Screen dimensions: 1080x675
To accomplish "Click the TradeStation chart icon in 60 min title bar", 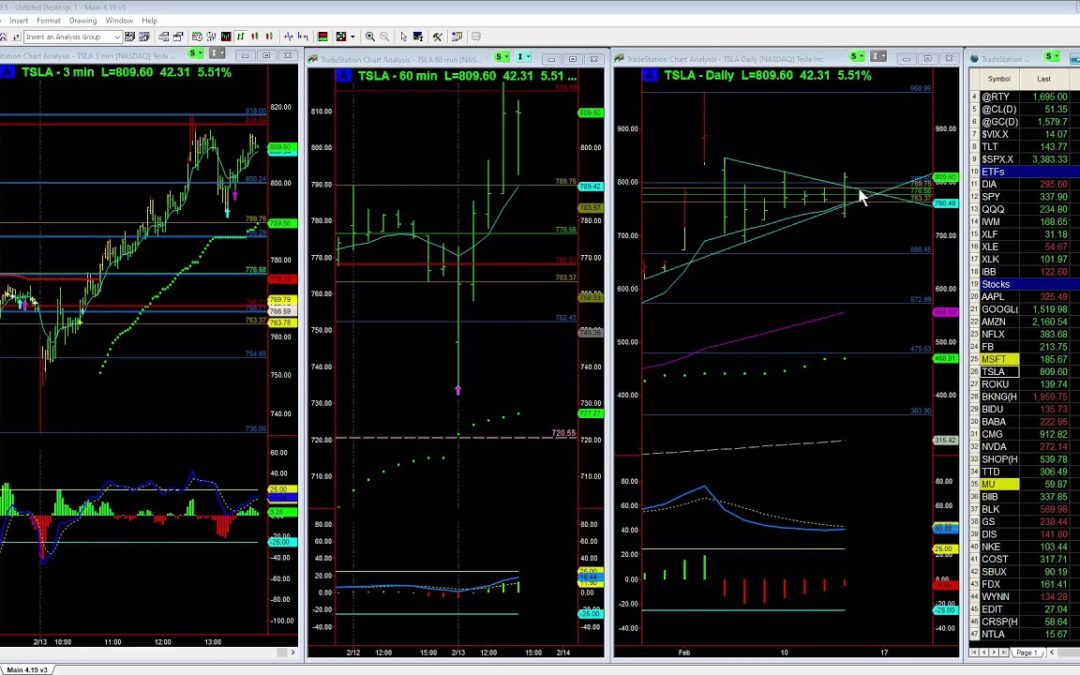I will click(313, 59).
